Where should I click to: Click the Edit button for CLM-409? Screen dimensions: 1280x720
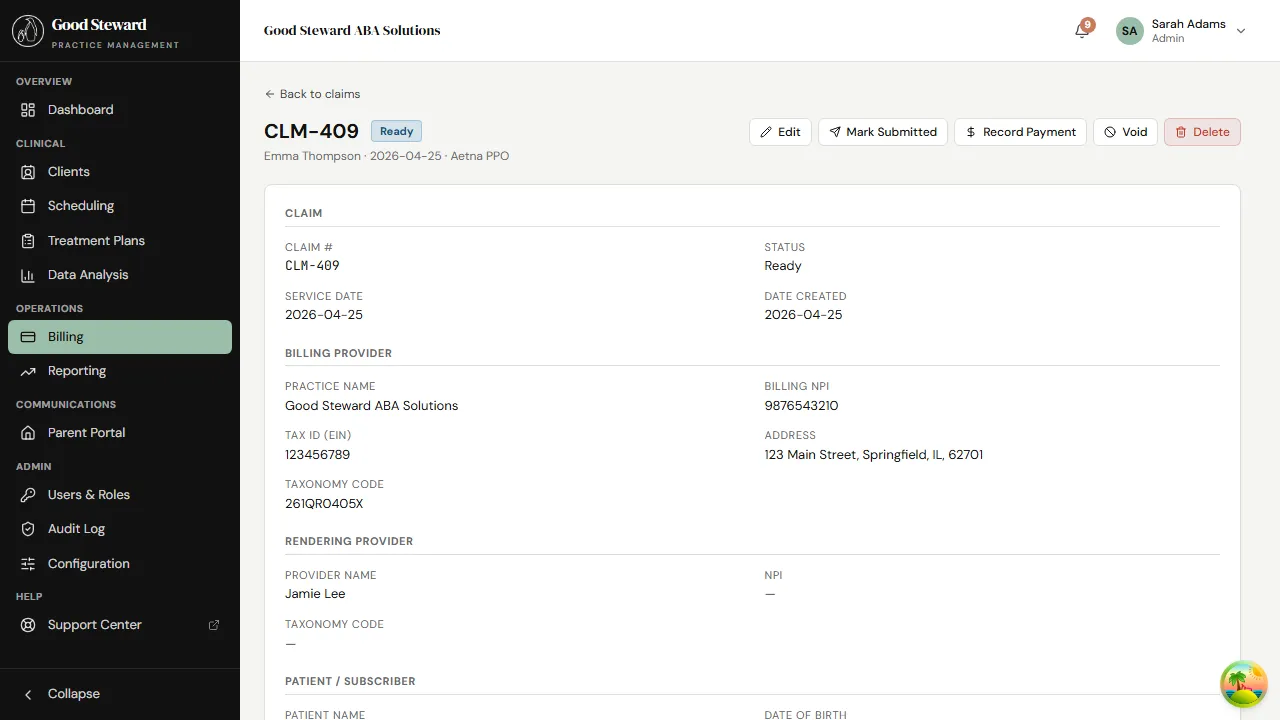tap(780, 132)
